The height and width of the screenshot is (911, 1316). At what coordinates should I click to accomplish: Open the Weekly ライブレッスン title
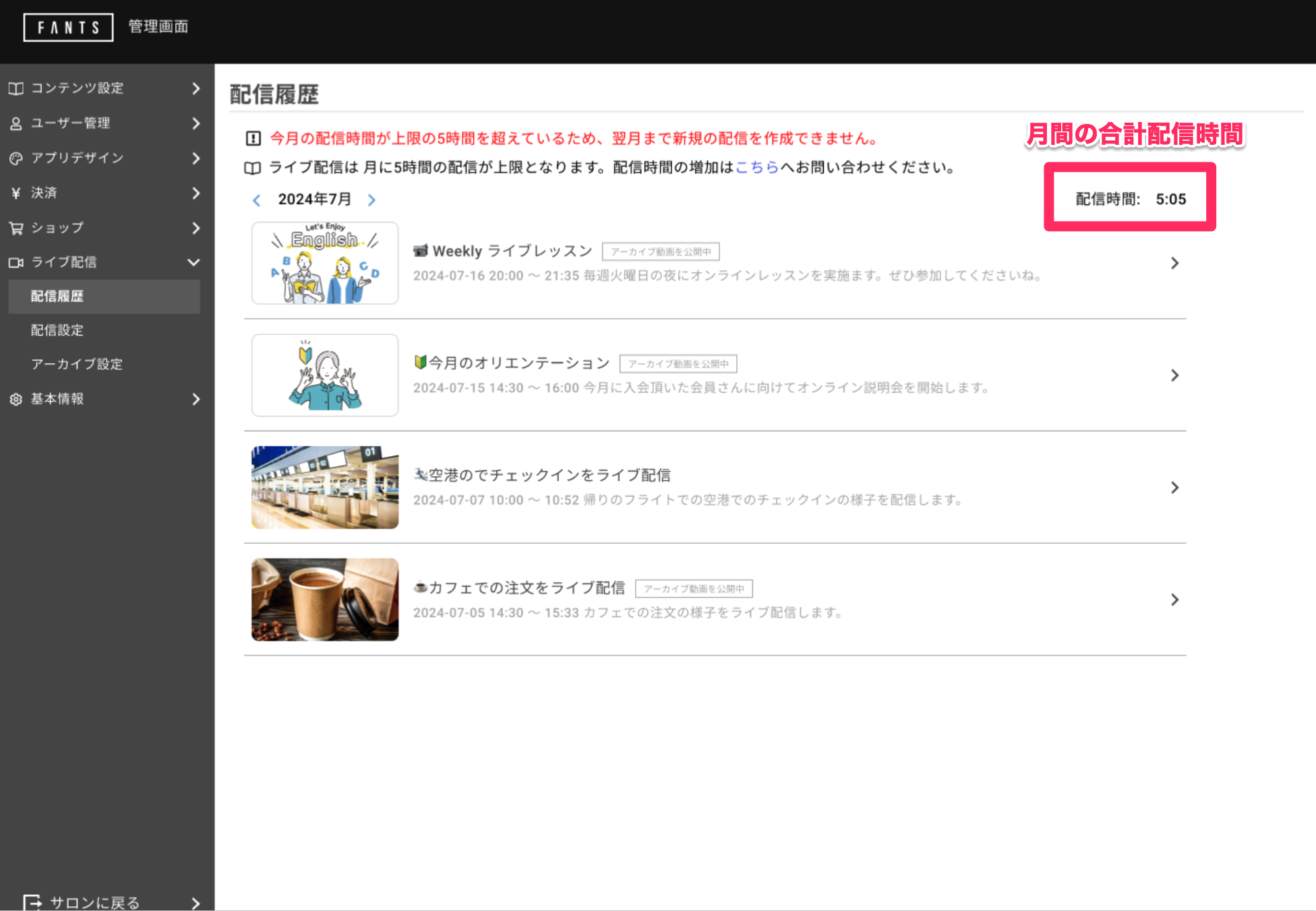coord(512,251)
